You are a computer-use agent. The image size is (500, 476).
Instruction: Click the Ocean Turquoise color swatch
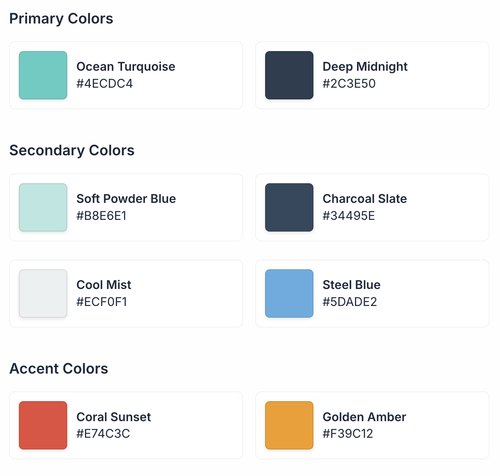43,75
